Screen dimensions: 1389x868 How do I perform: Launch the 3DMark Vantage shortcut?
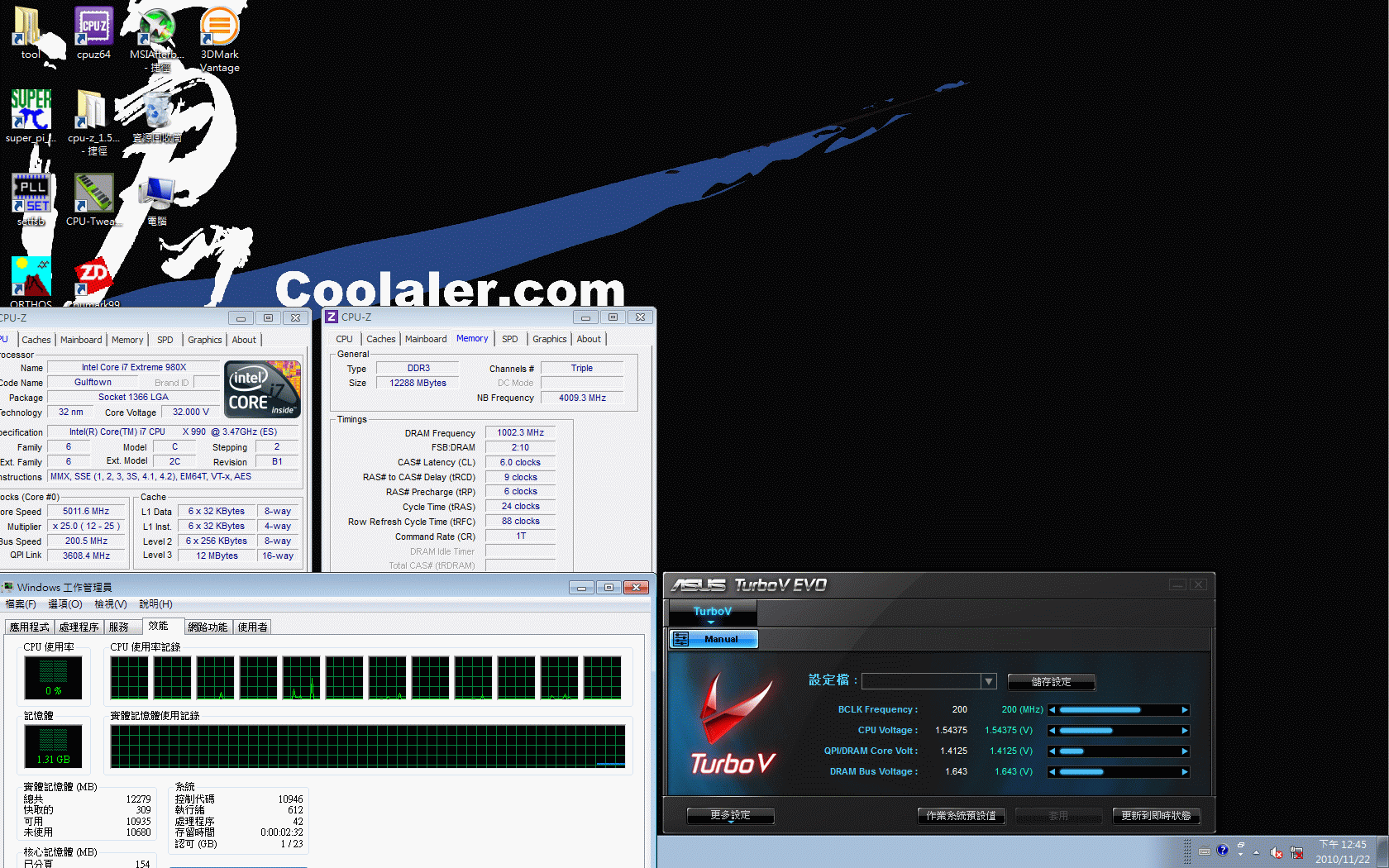pyautogui.click(x=219, y=40)
